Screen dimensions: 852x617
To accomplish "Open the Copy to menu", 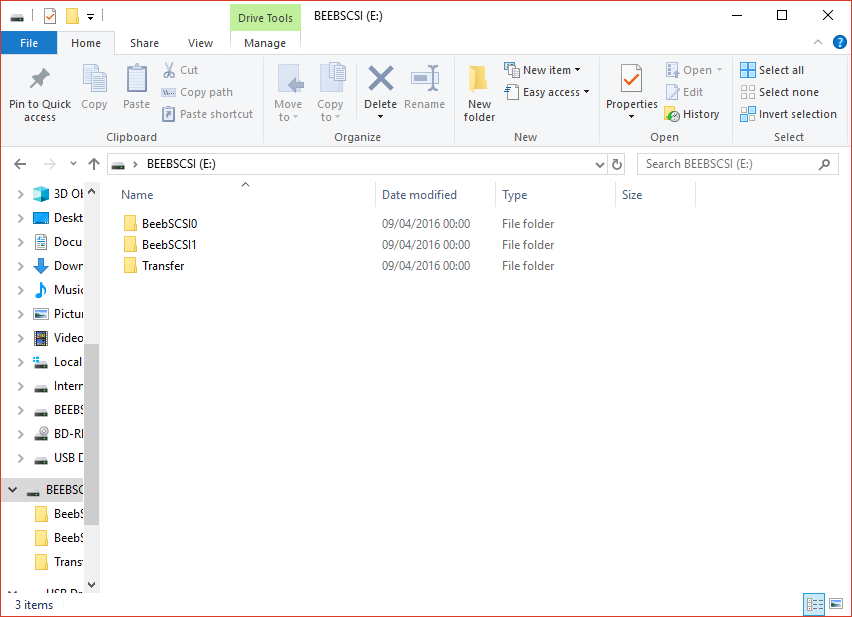I will (330, 93).
